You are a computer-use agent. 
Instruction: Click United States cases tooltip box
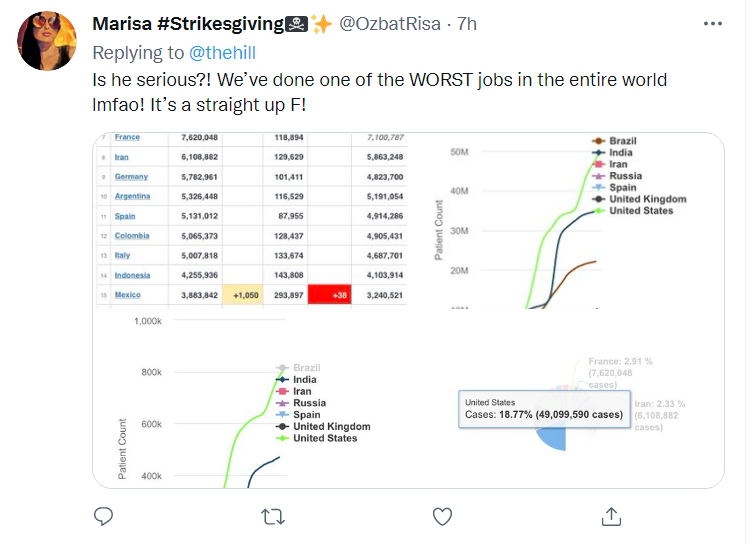(x=544, y=409)
